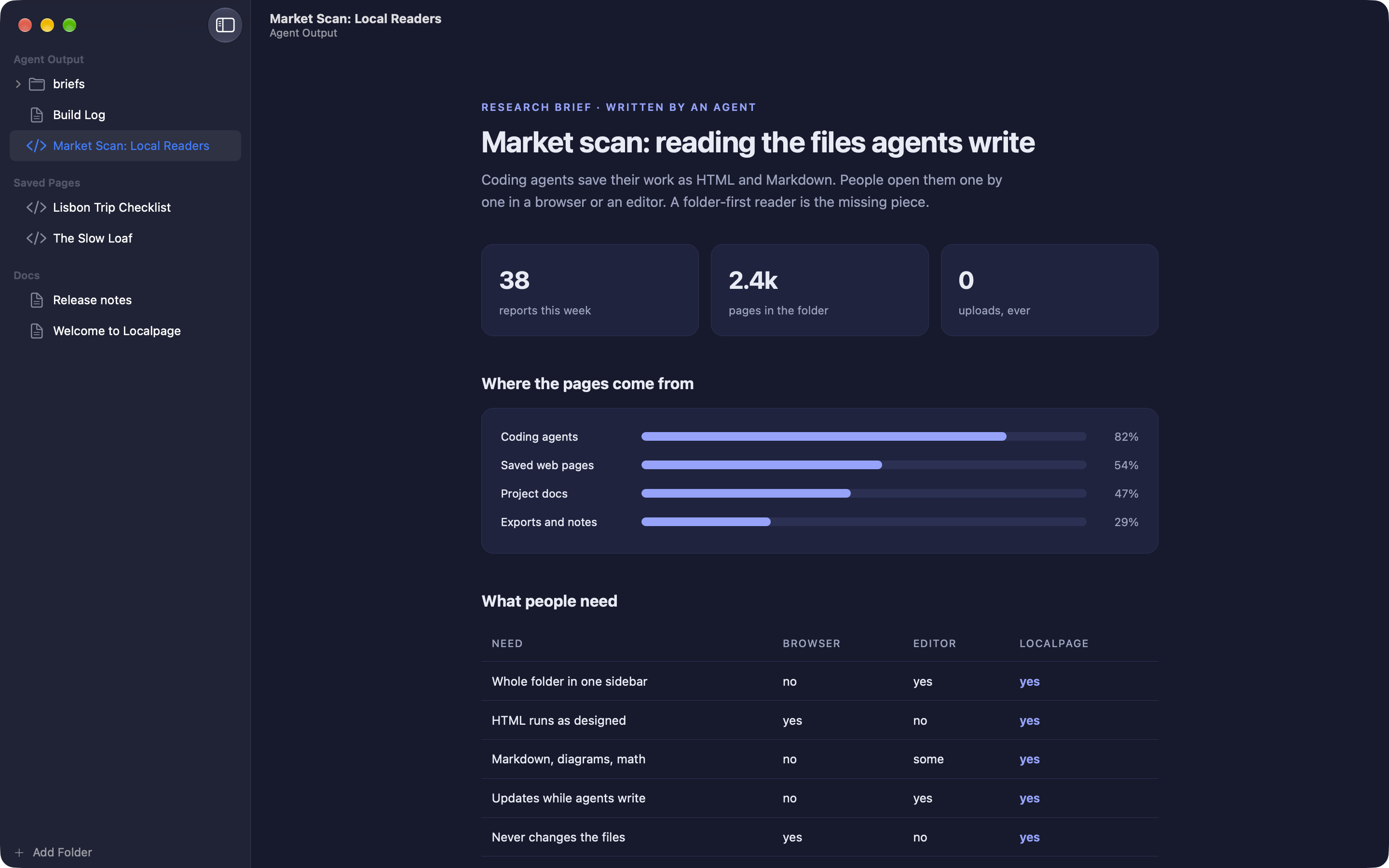This screenshot has height=868, width=1389.
Task: Click the Docs section header
Action: [x=27, y=275]
